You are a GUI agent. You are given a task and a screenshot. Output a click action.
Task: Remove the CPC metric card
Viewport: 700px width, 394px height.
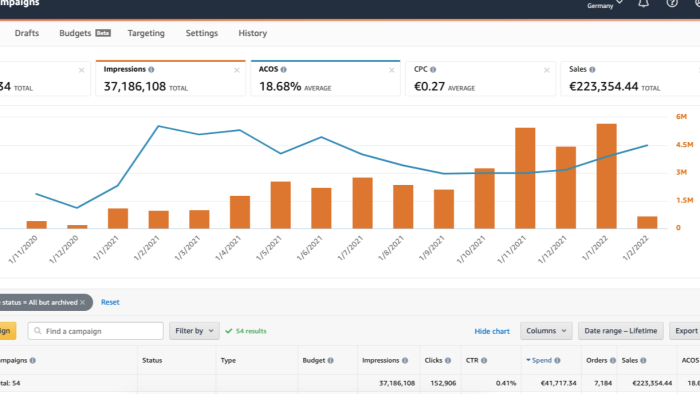coord(546,71)
